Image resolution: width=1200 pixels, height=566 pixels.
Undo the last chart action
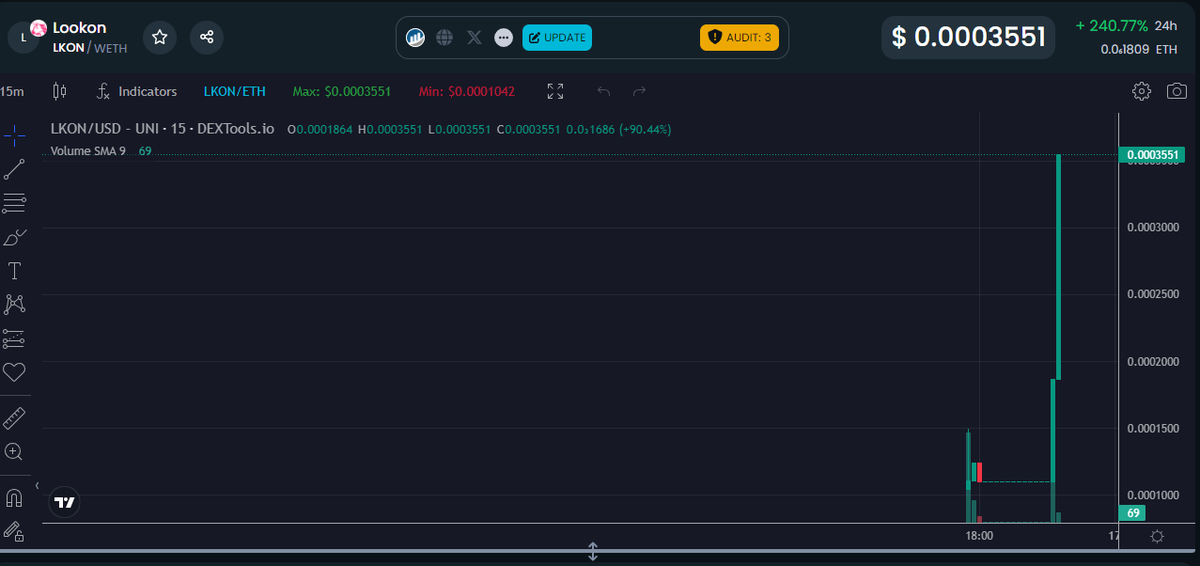(603, 91)
